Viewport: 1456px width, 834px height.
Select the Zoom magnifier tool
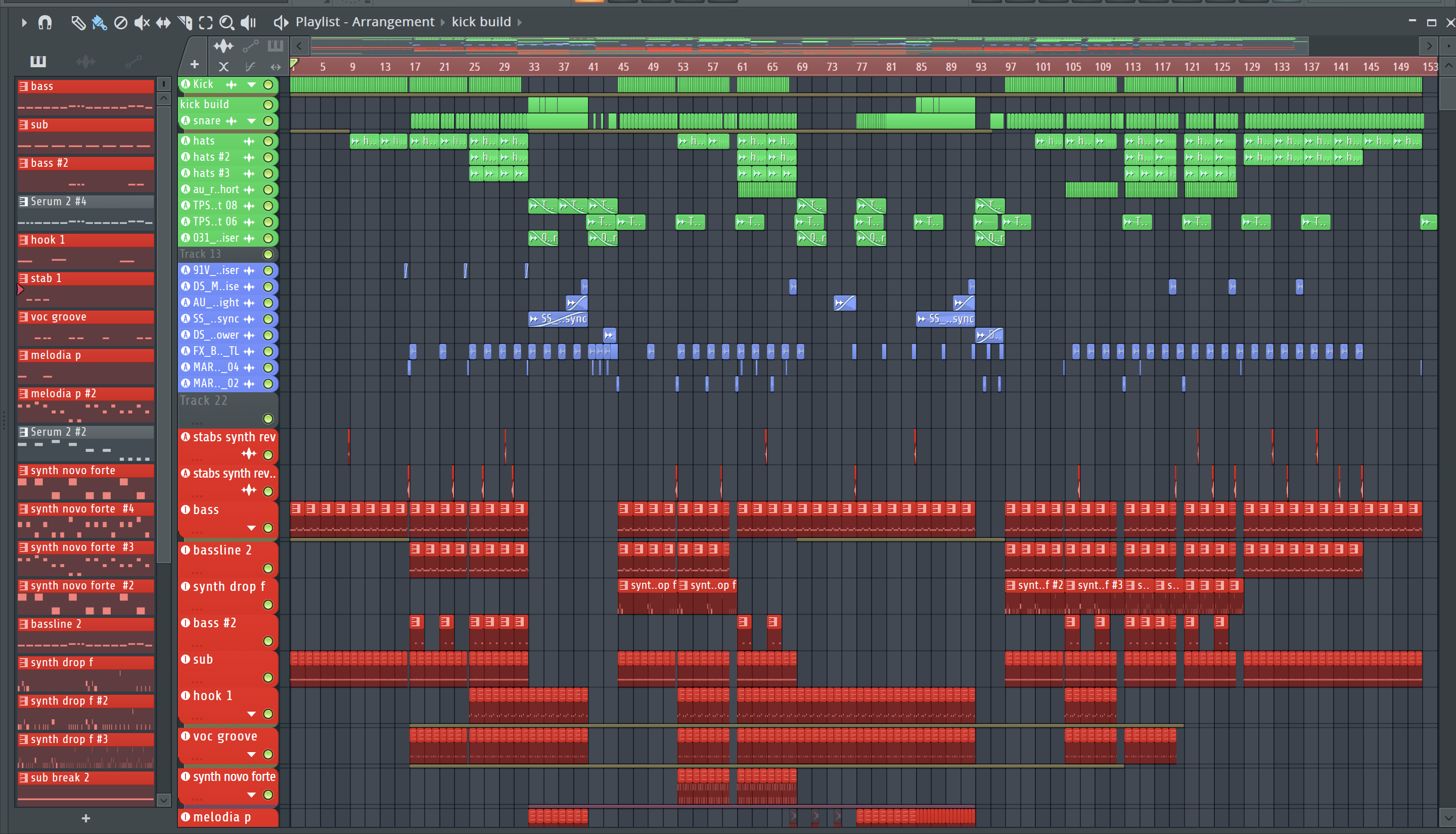point(227,22)
